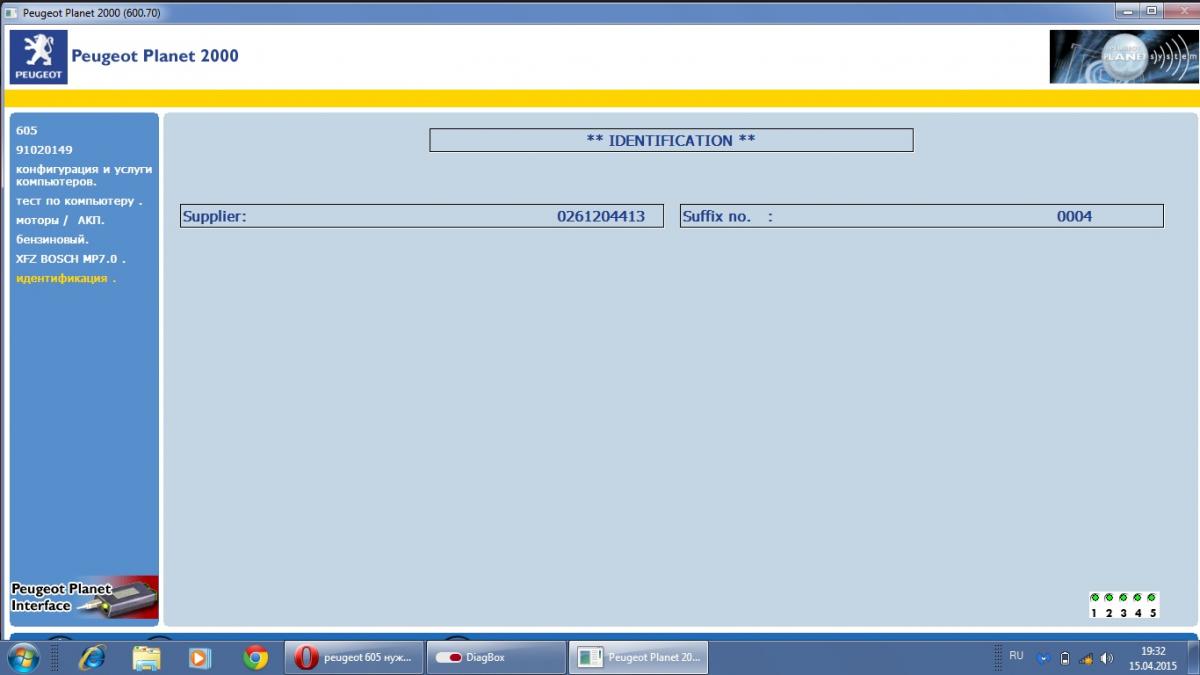This screenshot has height=675, width=1200.
Task: Click status indicator light number 5
Action: (x=1152, y=597)
